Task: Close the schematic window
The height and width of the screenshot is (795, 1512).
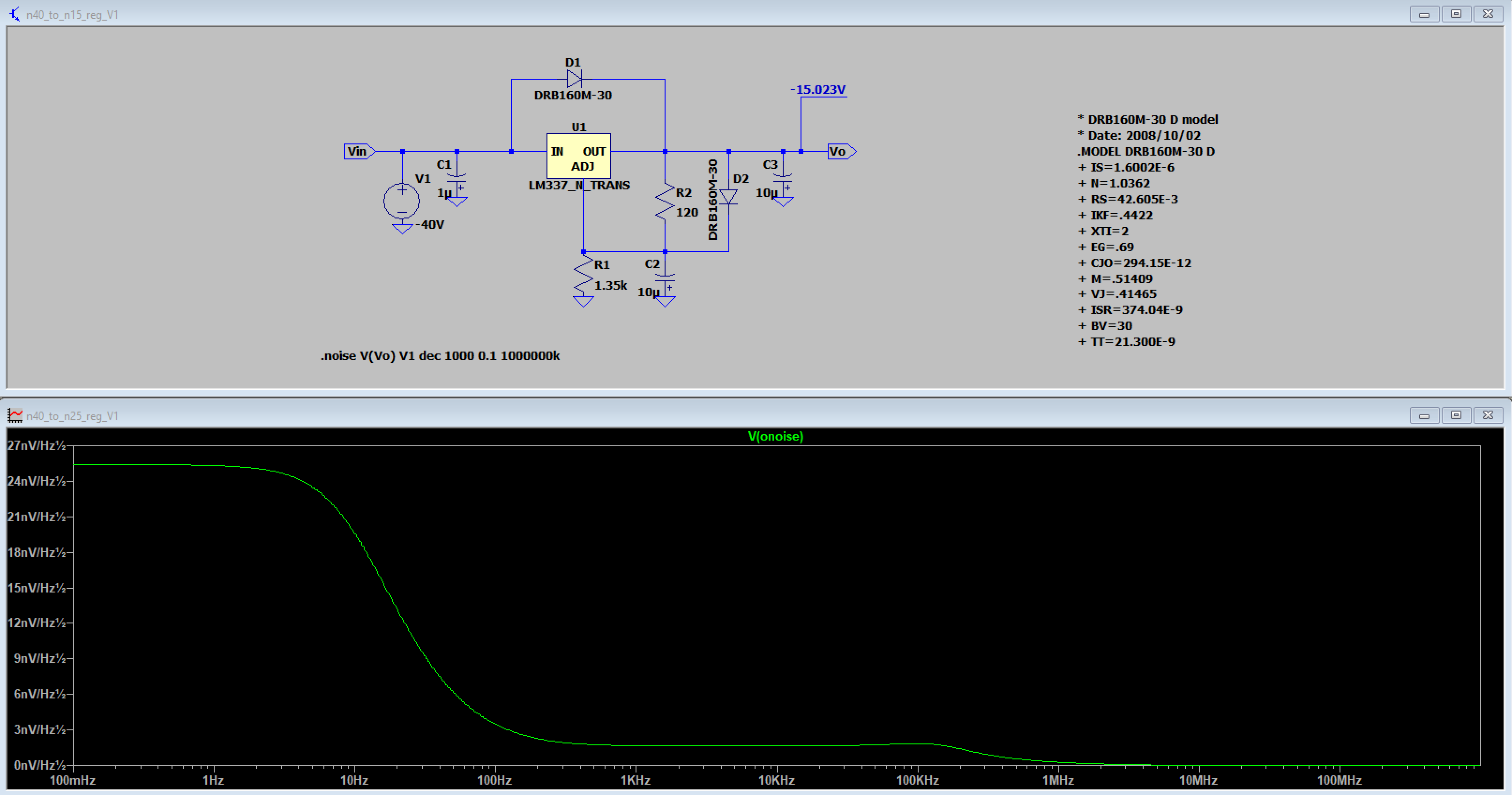Action: tap(1488, 14)
